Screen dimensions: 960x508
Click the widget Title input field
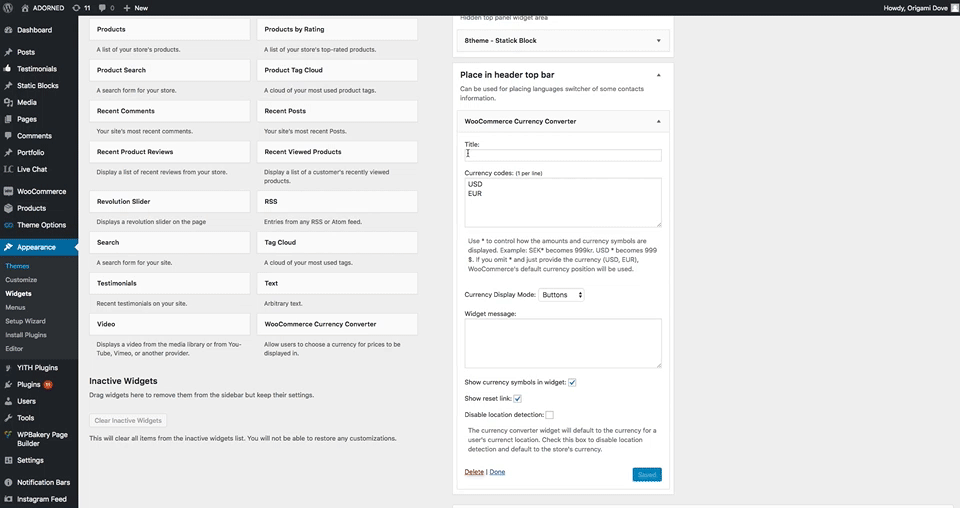(563, 155)
